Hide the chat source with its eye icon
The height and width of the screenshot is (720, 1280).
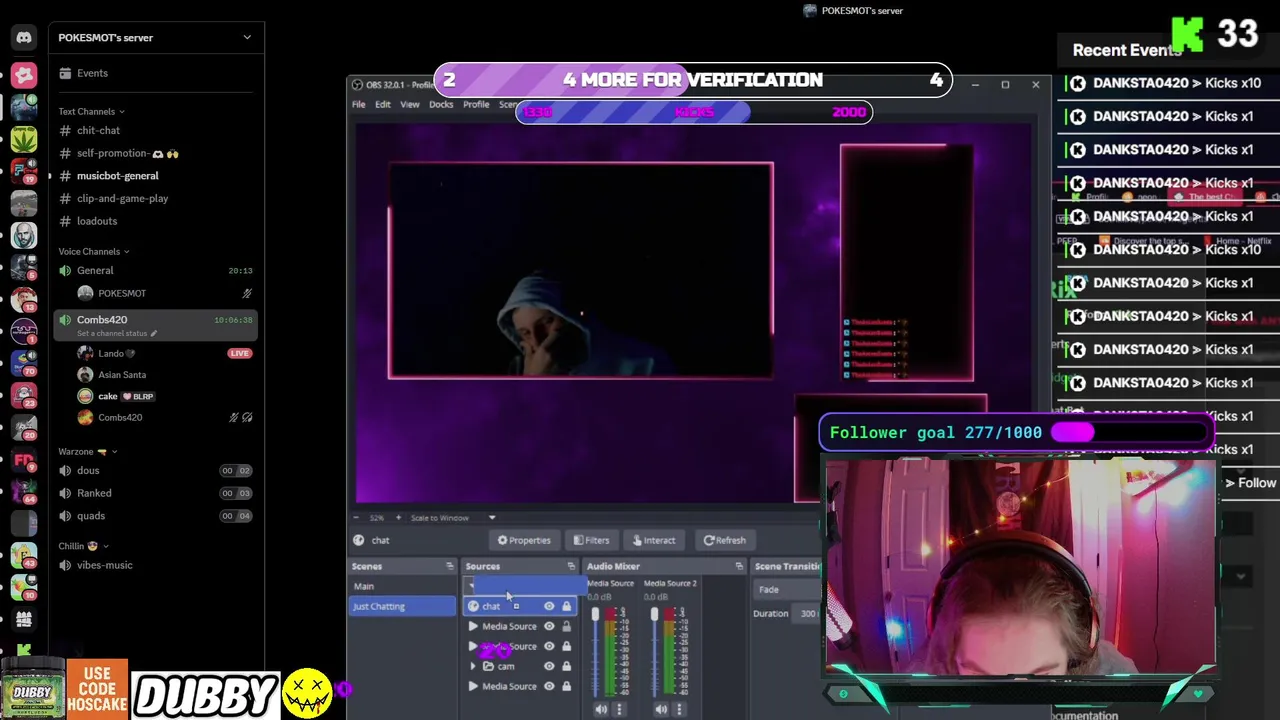[x=549, y=606]
